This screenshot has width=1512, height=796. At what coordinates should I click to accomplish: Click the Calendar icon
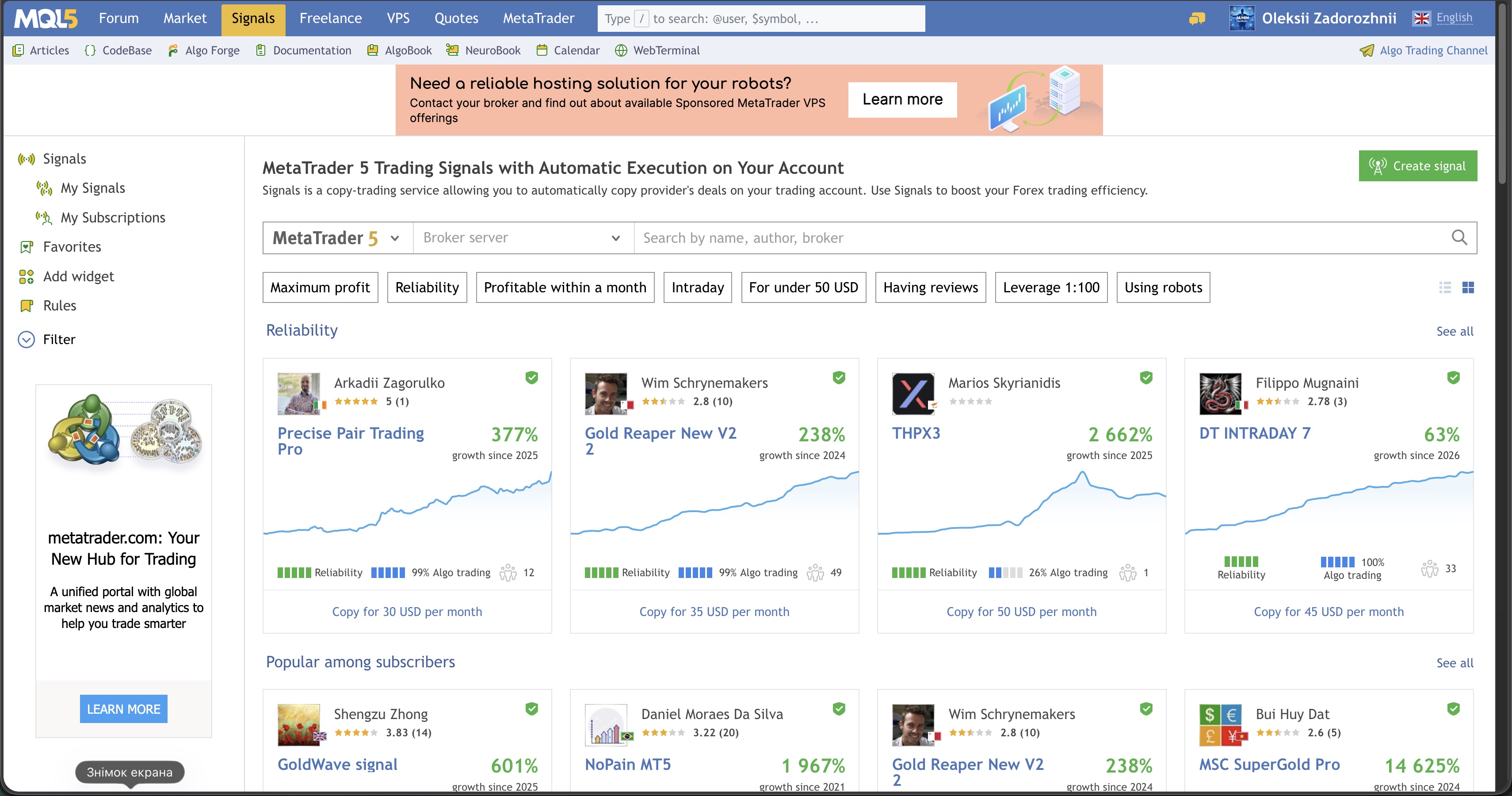(x=542, y=50)
